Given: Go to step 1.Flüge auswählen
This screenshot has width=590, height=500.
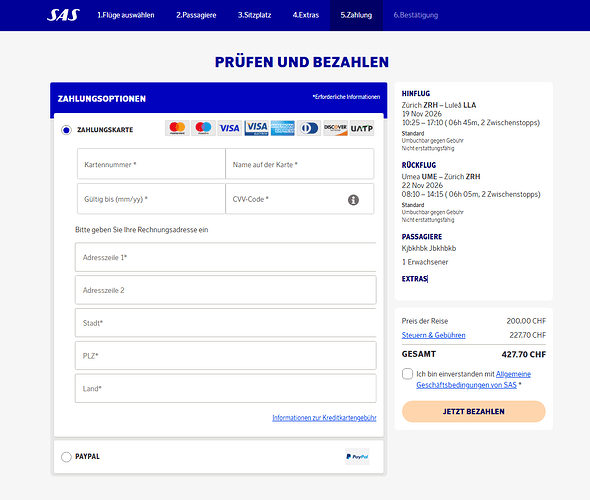Looking at the screenshot, I should 126,15.
